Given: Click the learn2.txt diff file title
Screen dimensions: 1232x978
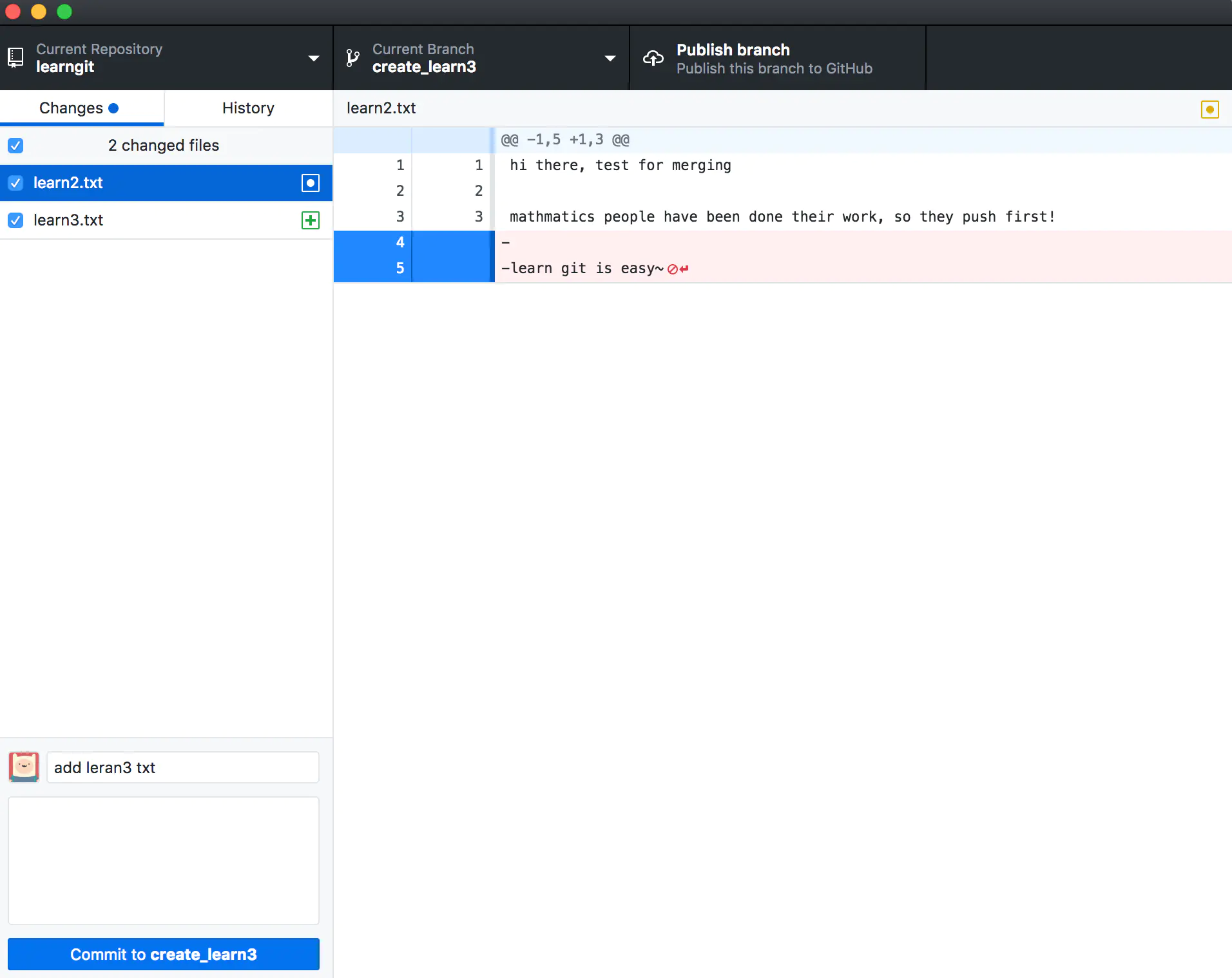Looking at the screenshot, I should (x=381, y=108).
